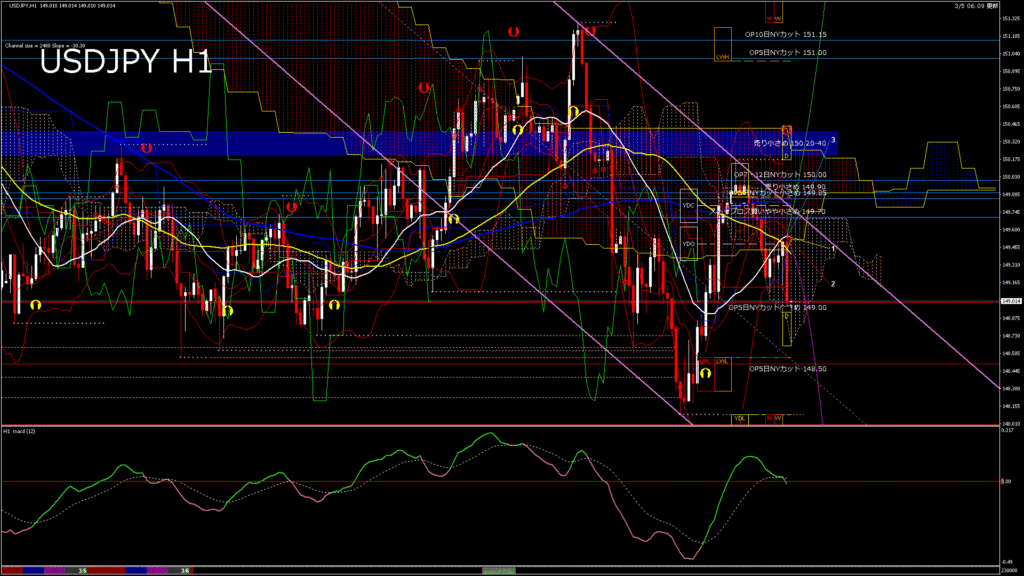Viewport: 1024px width, 576px height.
Task: Select the 12日NYカット 150.00 label
Action: (791, 174)
